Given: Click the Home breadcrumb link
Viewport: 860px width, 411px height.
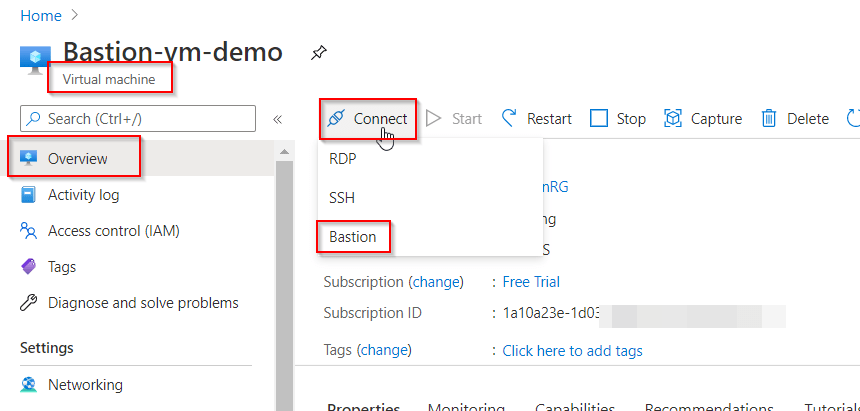Looking at the screenshot, I should [x=41, y=15].
